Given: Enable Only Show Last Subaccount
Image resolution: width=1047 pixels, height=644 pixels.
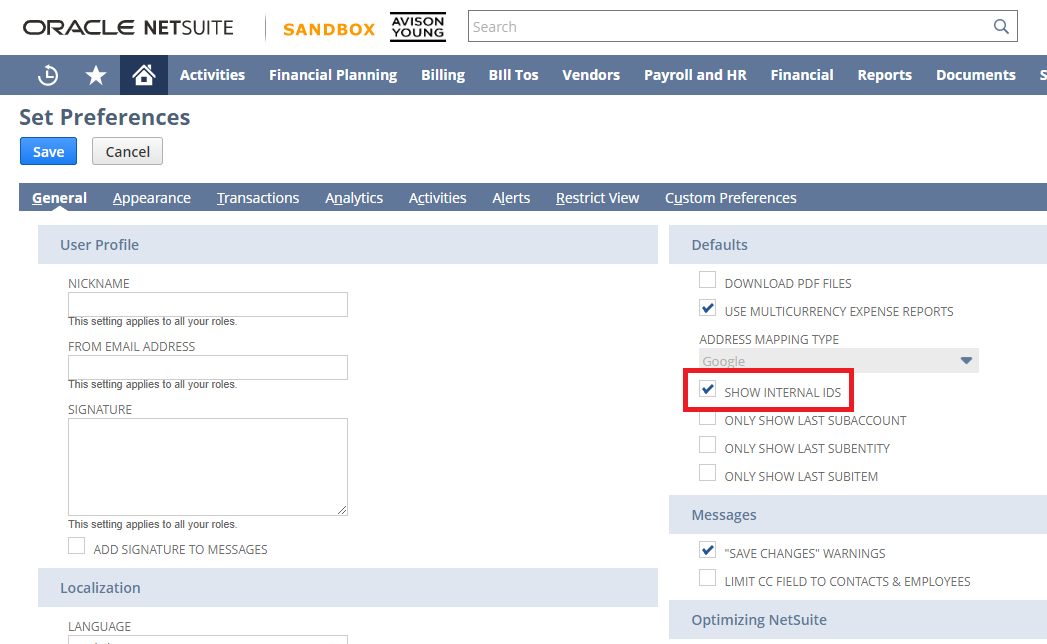Looking at the screenshot, I should 707,418.
